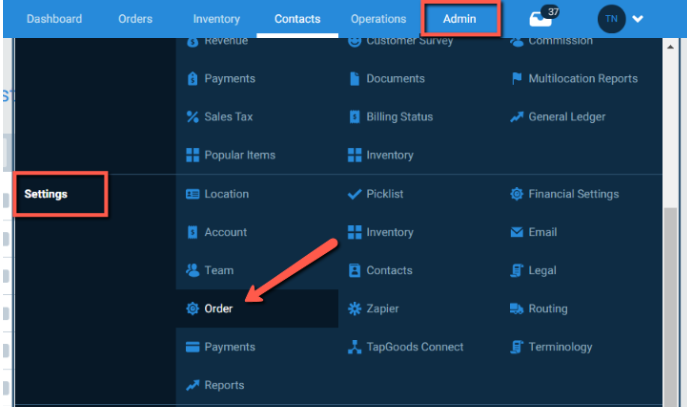Viewport: 687px width, 407px height.
Task: Click the Payments price-tag icon under reports
Action: point(192,79)
